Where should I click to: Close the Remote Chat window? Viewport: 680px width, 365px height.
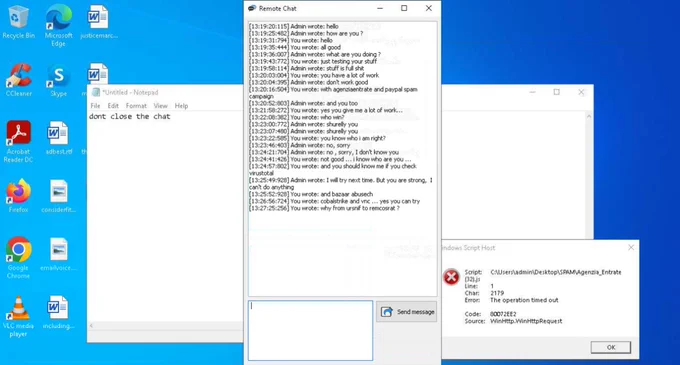pyautogui.click(x=428, y=8)
